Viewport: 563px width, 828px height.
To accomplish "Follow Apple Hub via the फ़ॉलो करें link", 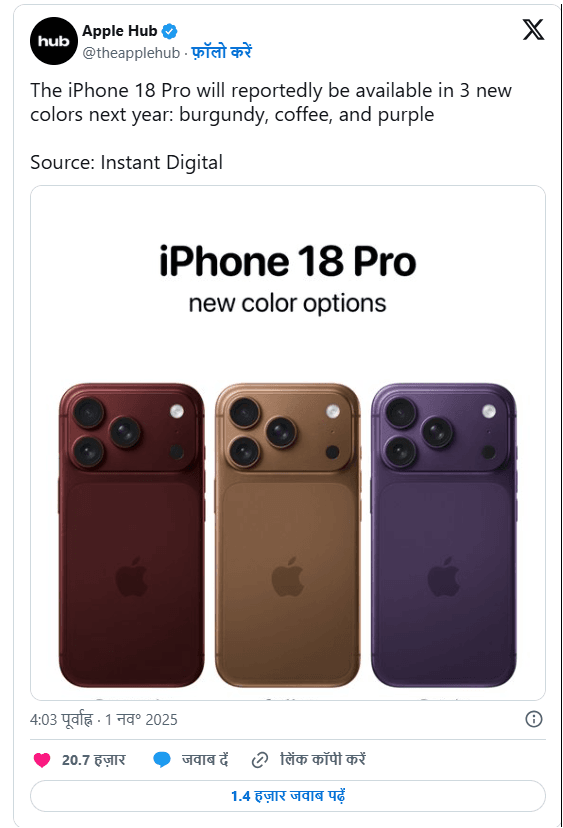I will point(221,52).
